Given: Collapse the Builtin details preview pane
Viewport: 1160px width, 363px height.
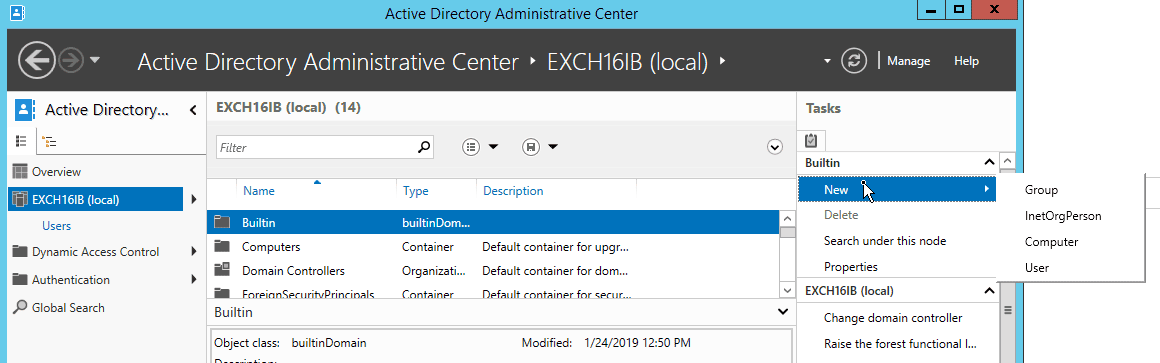Looking at the screenshot, I should 783,312.
